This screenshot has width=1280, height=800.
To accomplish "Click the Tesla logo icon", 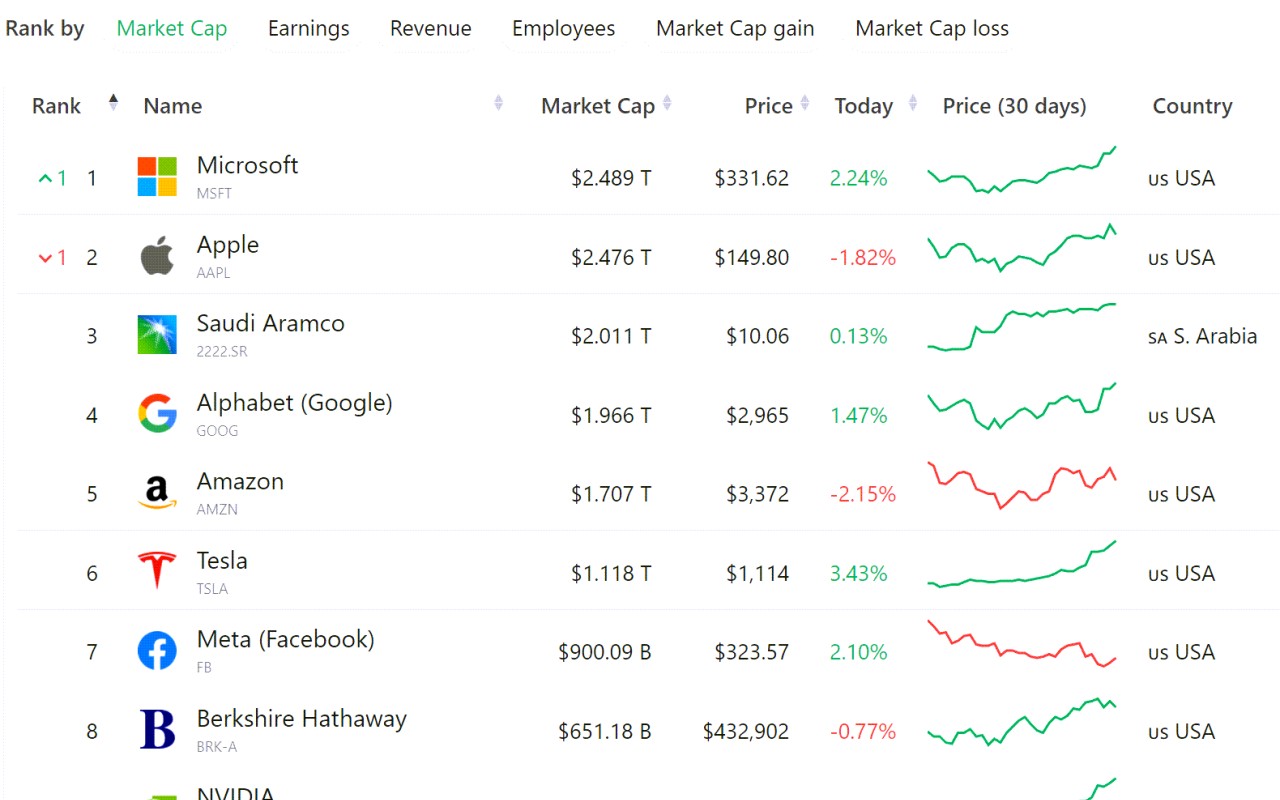I will click(157, 571).
